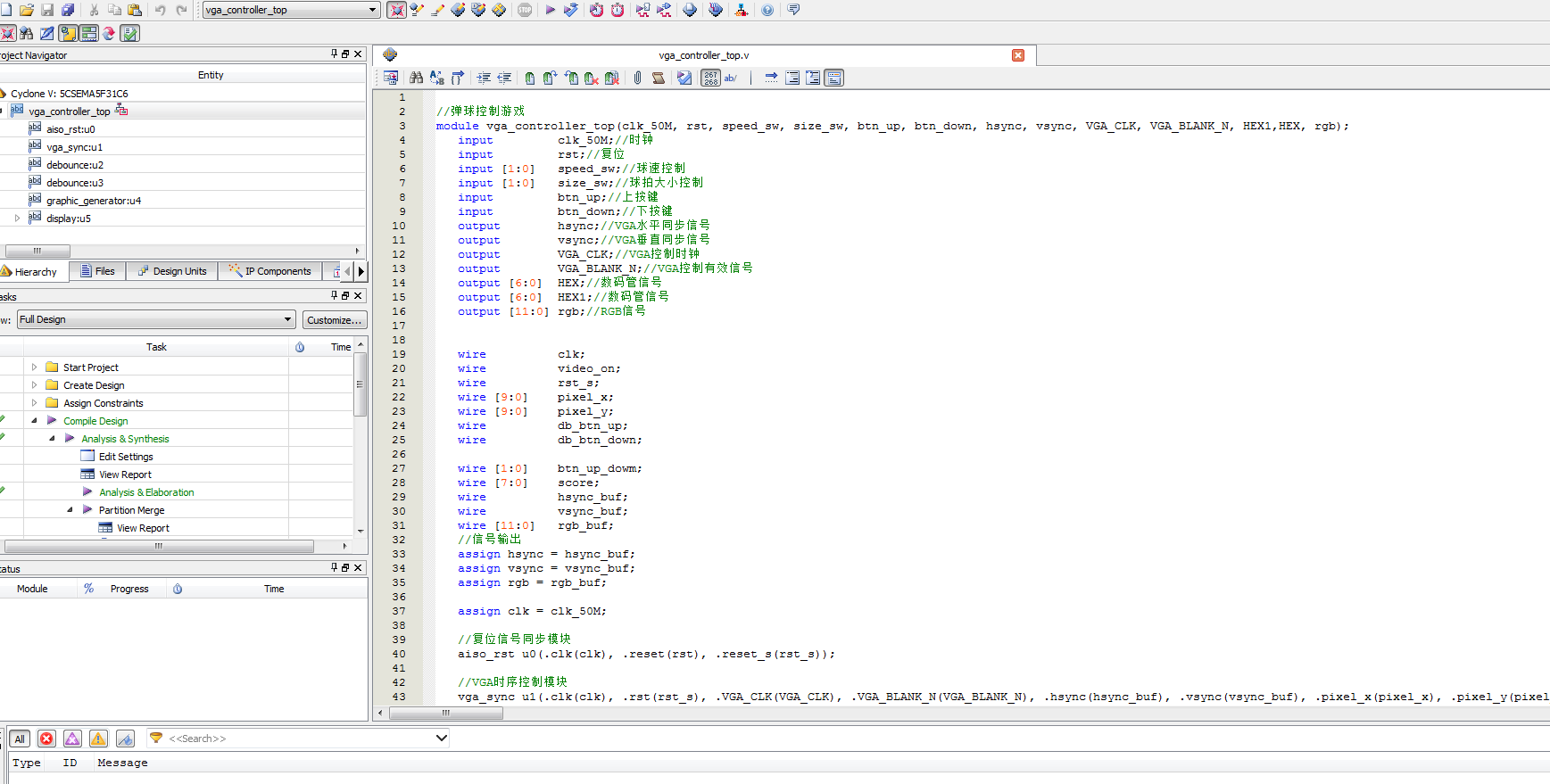Open Help via the question mark icon

767,10
